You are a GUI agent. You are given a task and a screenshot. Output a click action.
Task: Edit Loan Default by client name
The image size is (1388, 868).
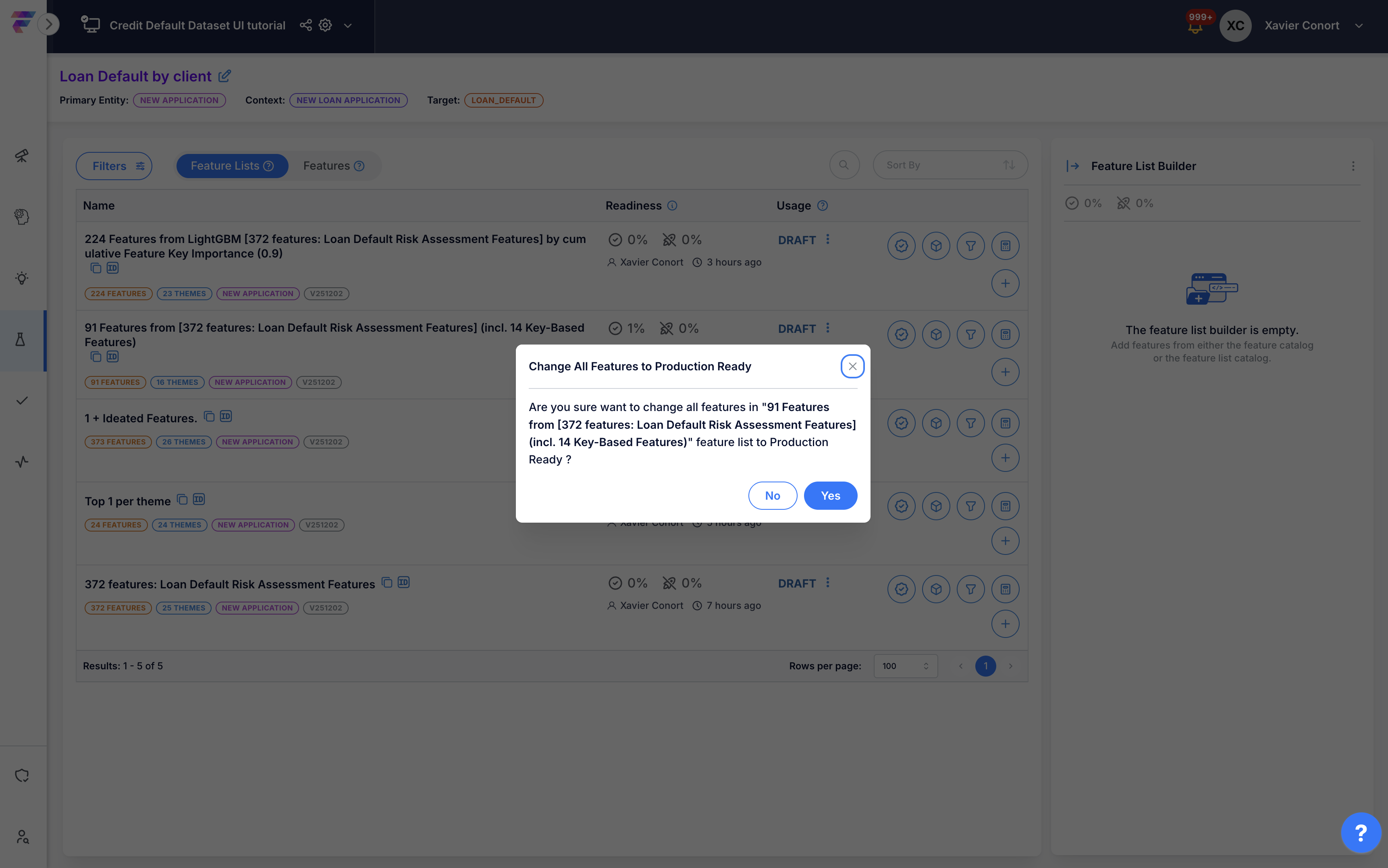pyautogui.click(x=224, y=76)
